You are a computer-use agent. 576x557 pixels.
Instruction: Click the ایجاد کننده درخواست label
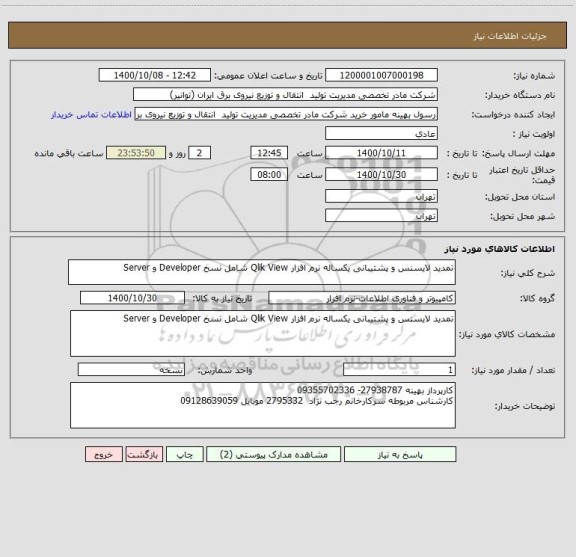513,115
